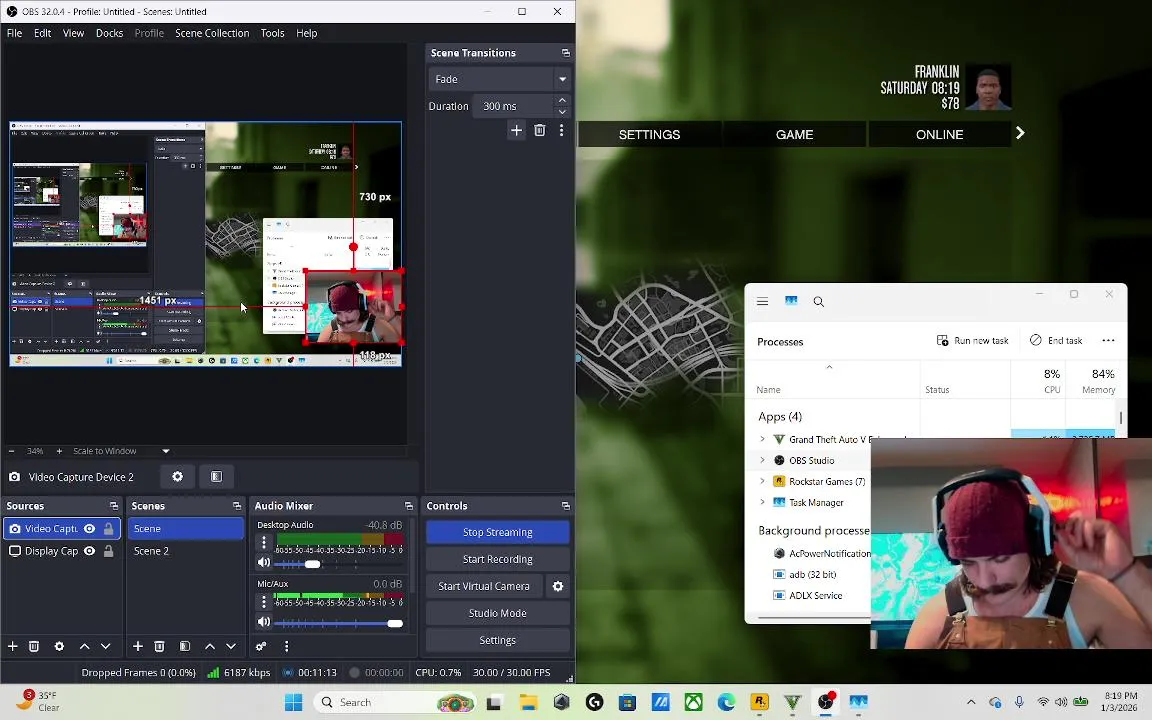Mute Mic/Aux speaker icon
1152x720 pixels.
tap(264, 622)
